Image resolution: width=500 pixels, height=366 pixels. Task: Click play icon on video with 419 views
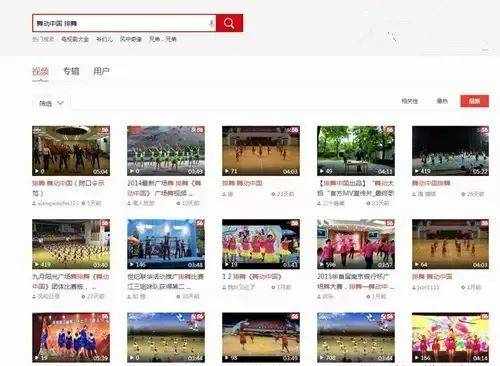pyautogui.click(x=416, y=171)
